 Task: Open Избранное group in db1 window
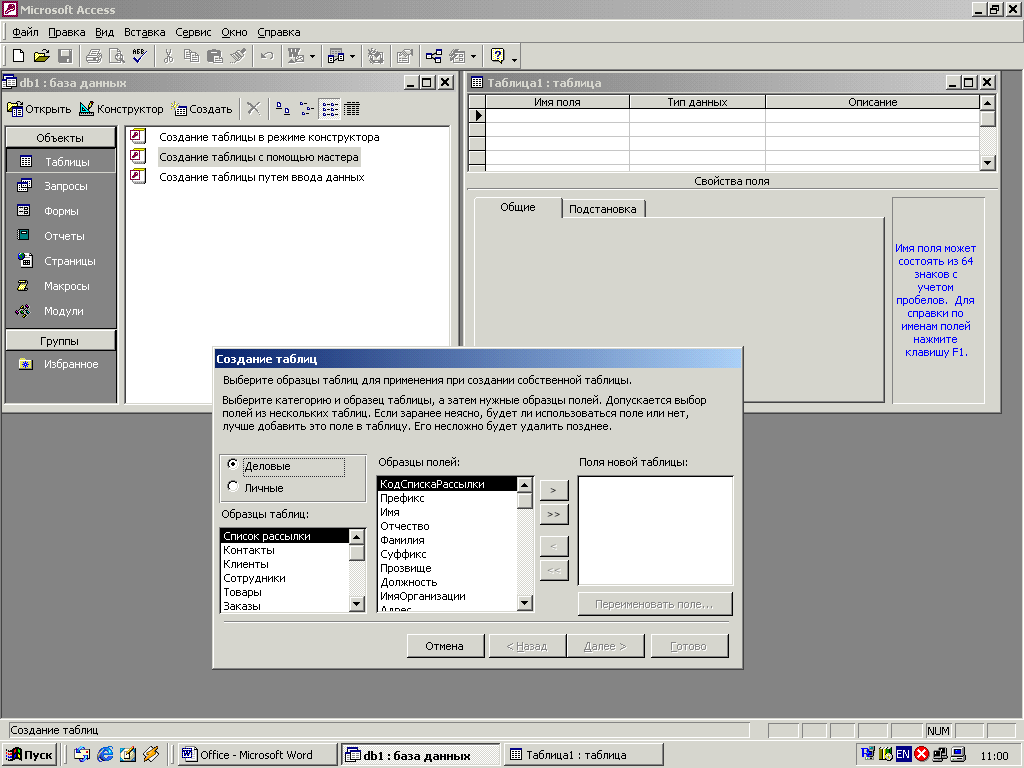(x=60, y=364)
